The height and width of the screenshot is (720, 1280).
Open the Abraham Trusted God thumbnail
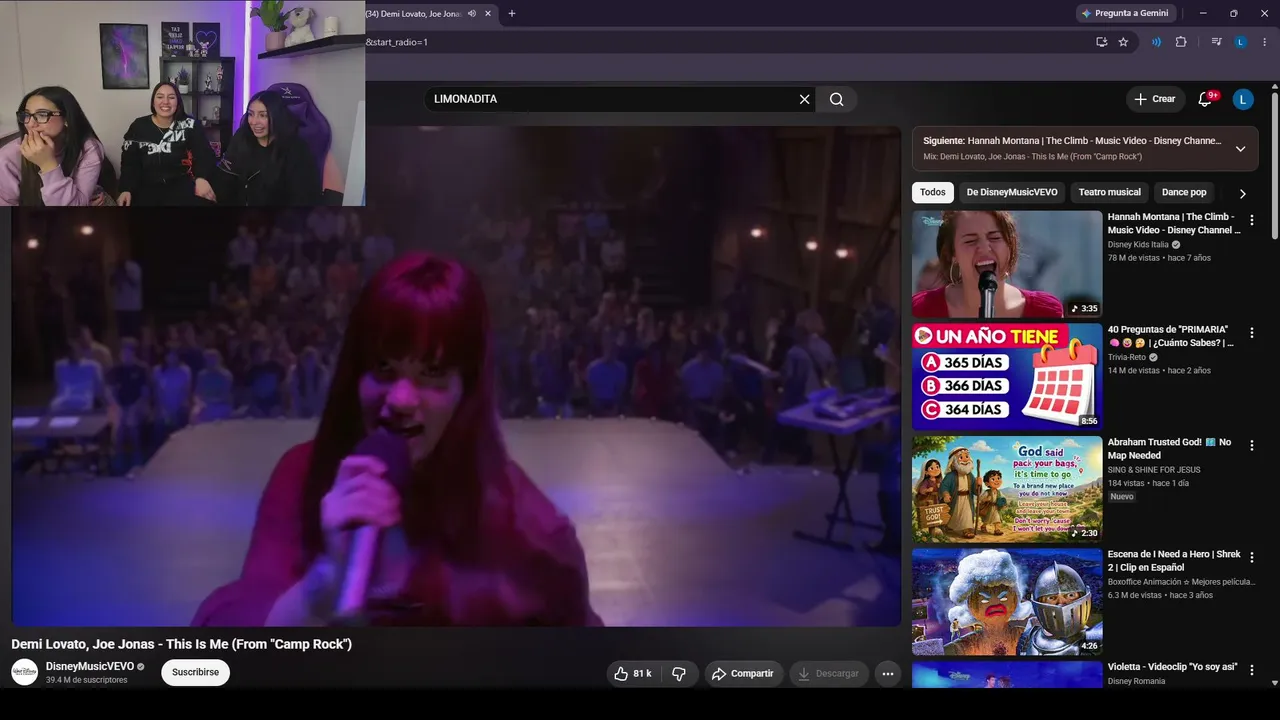1007,489
